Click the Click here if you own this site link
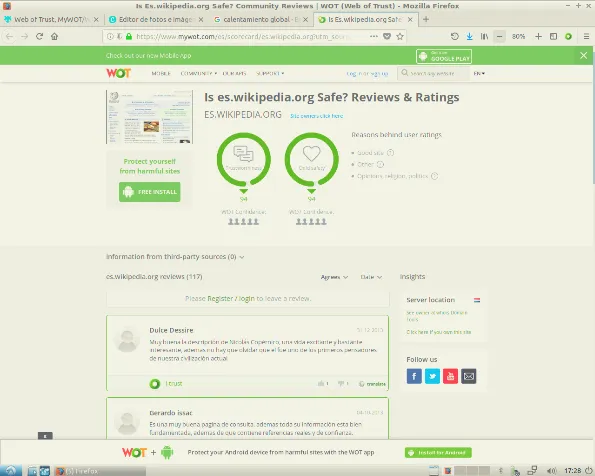 tap(439, 332)
